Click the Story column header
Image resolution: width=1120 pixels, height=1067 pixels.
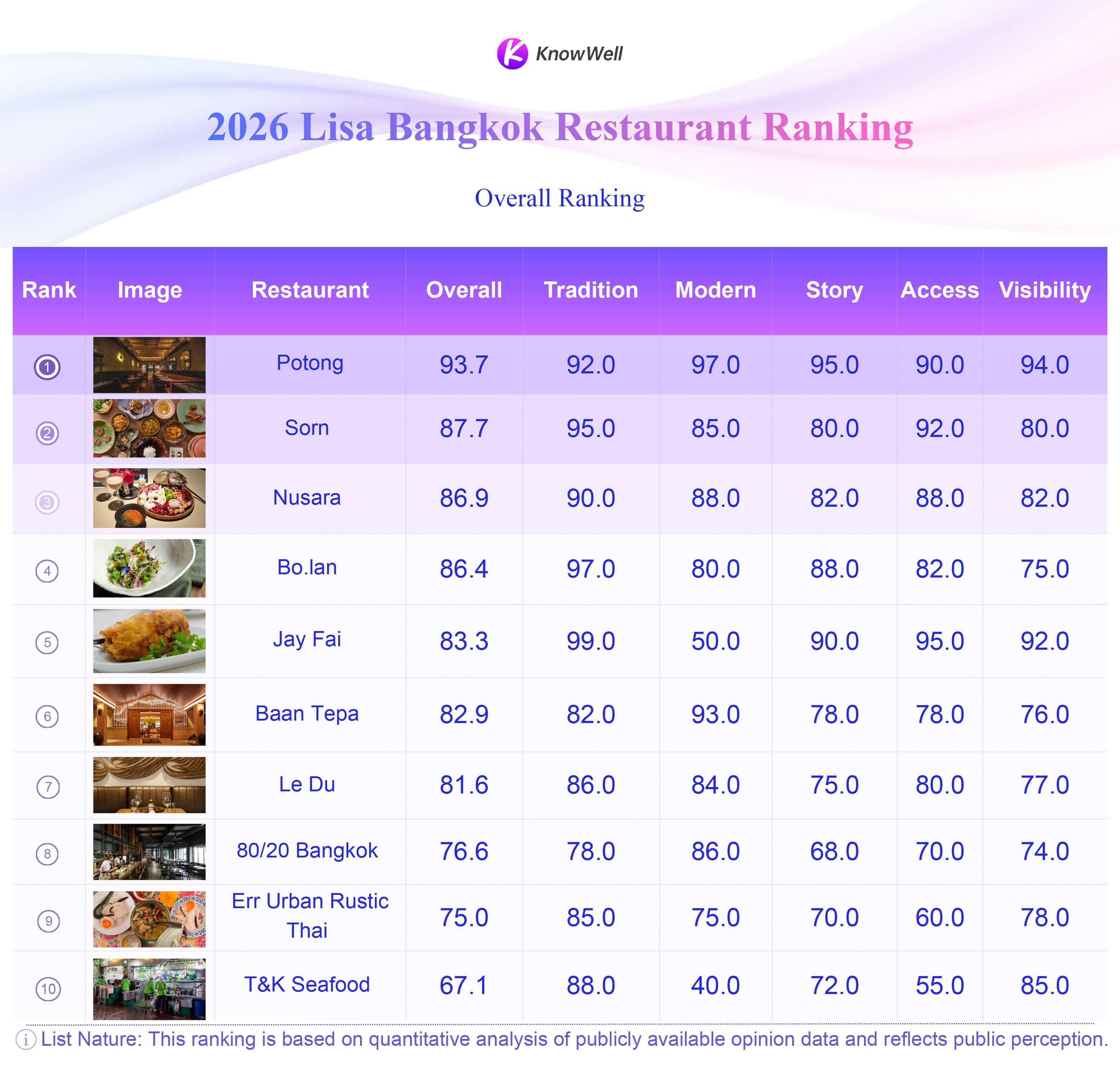pos(835,291)
